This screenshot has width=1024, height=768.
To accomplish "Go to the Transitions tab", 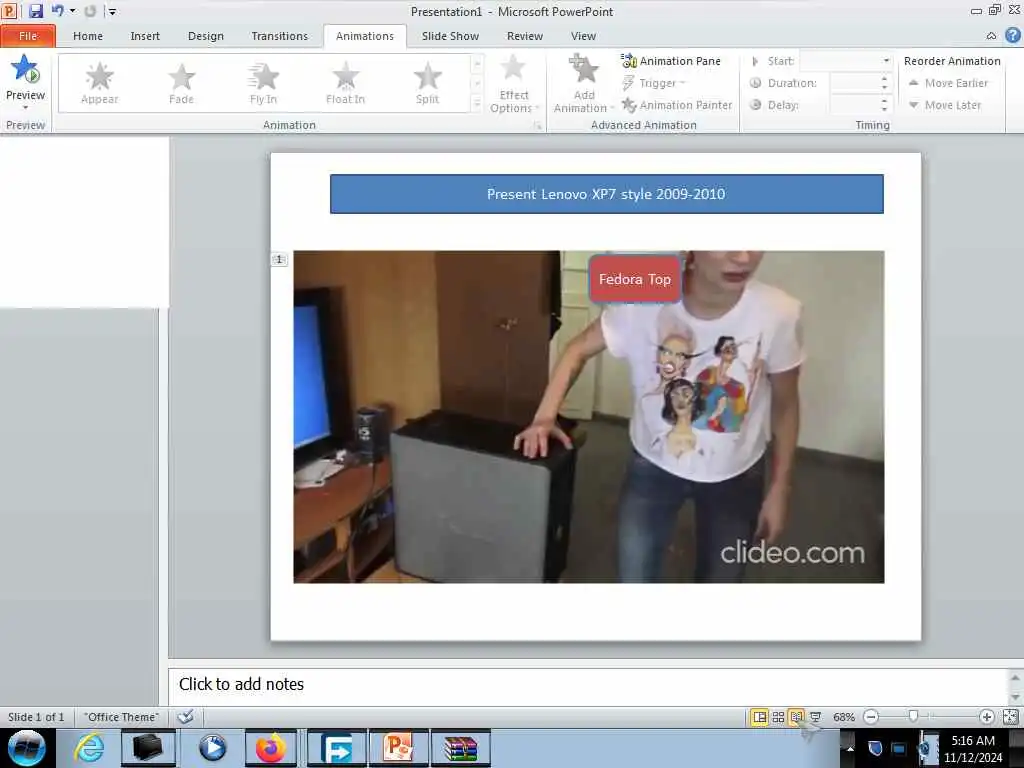I will click(x=280, y=36).
